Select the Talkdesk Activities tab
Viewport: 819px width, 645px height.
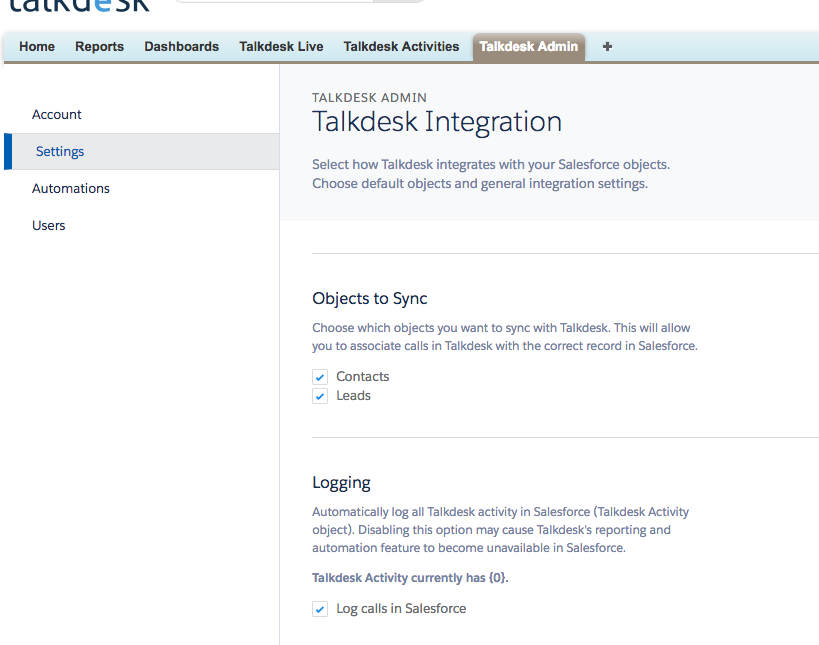[401, 46]
